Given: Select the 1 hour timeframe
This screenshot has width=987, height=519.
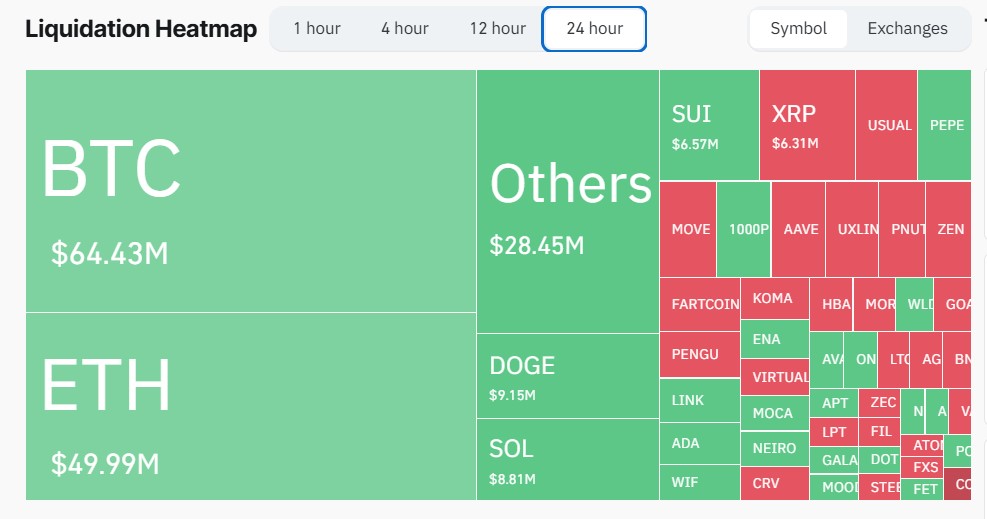Looking at the screenshot, I should (317, 28).
